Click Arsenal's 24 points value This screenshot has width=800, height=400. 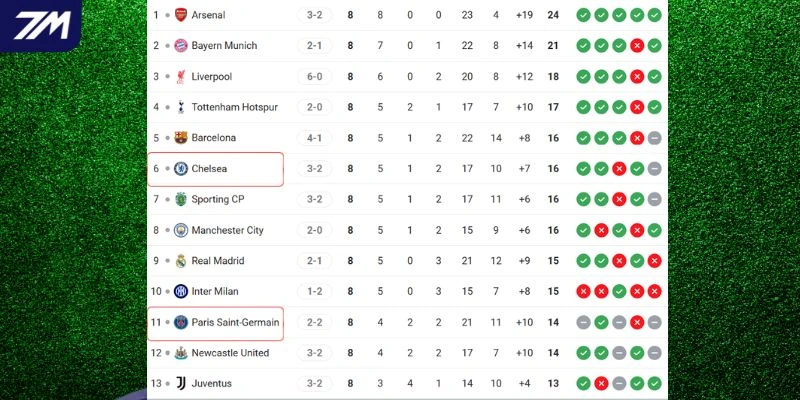point(553,15)
